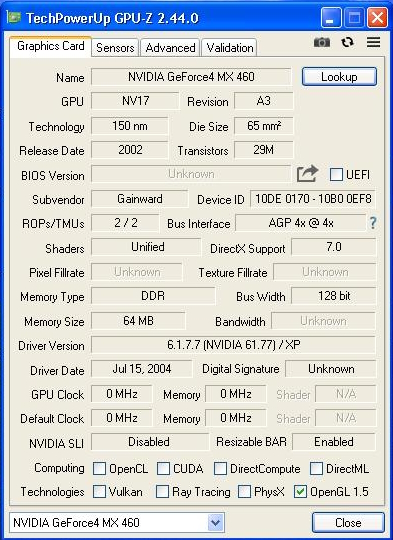The height and width of the screenshot is (540, 393).
Task: Click the Die Size field 65 mm²
Action: click(x=263, y=125)
